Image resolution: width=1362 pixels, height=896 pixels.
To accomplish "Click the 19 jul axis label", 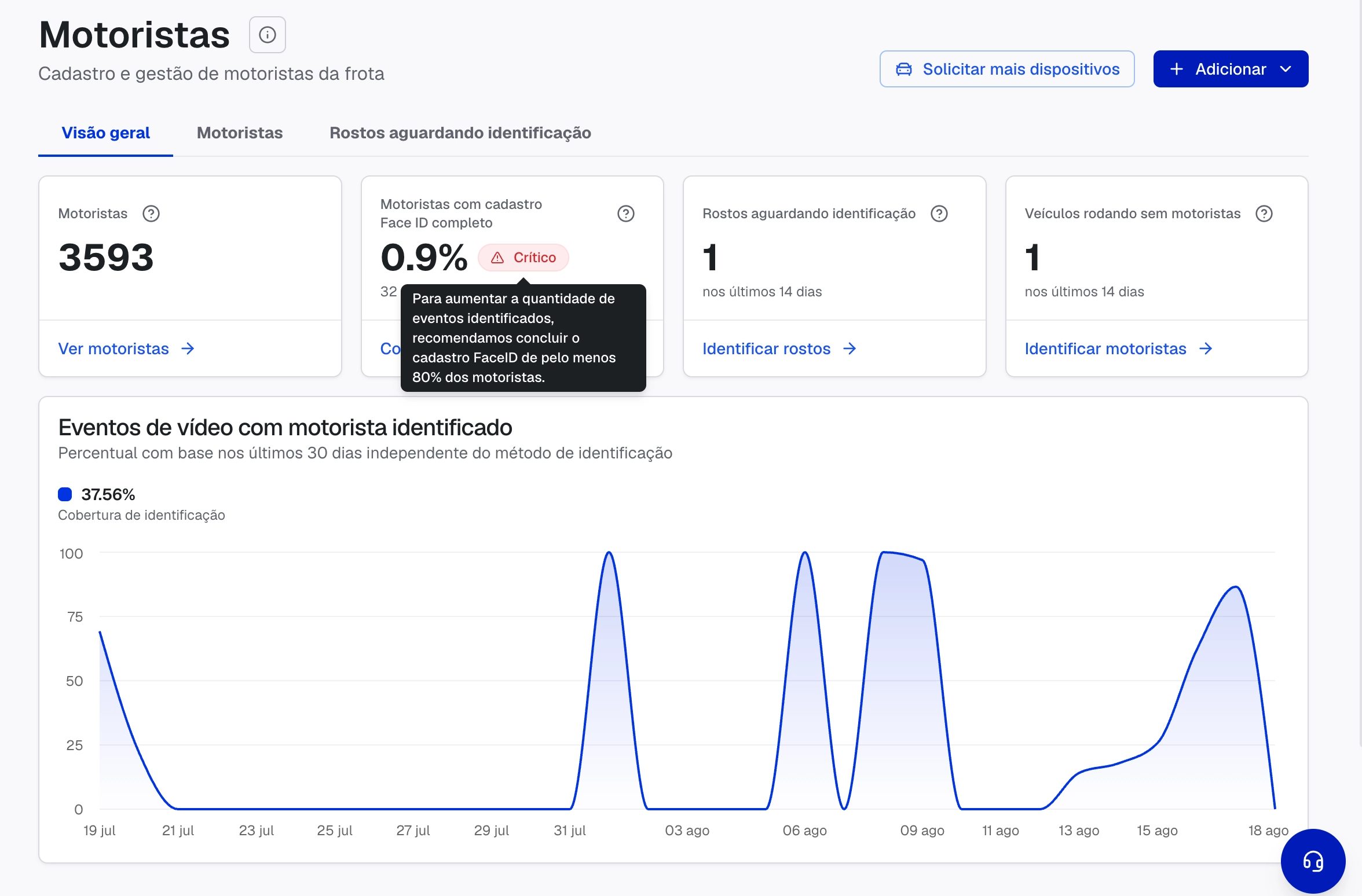I will tap(100, 831).
